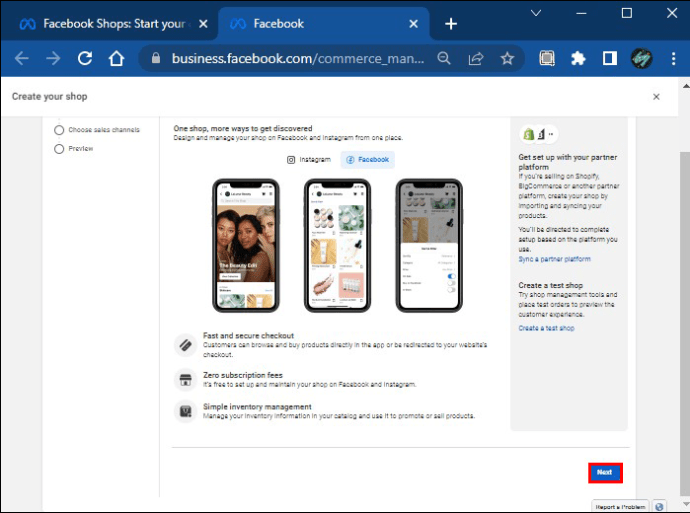Open the Extensions puzzle menu
The height and width of the screenshot is (513, 690).
click(x=578, y=58)
